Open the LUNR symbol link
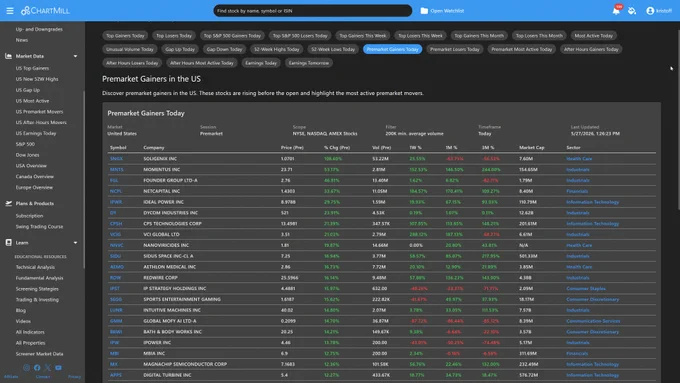Image resolution: width=680 pixels, height=383 pixels. [x=116, y=310]
